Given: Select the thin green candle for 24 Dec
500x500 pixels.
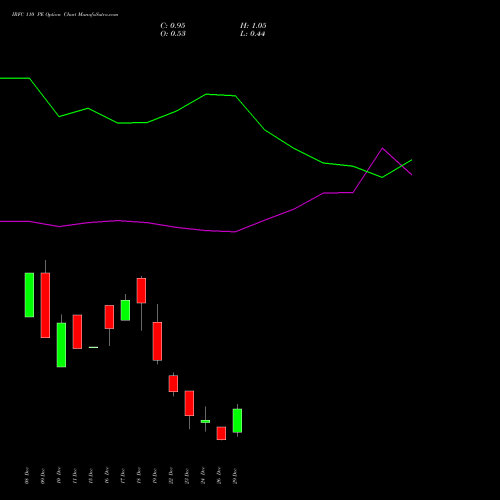Looking at the screenshot, I should click(x=205, y=421).
